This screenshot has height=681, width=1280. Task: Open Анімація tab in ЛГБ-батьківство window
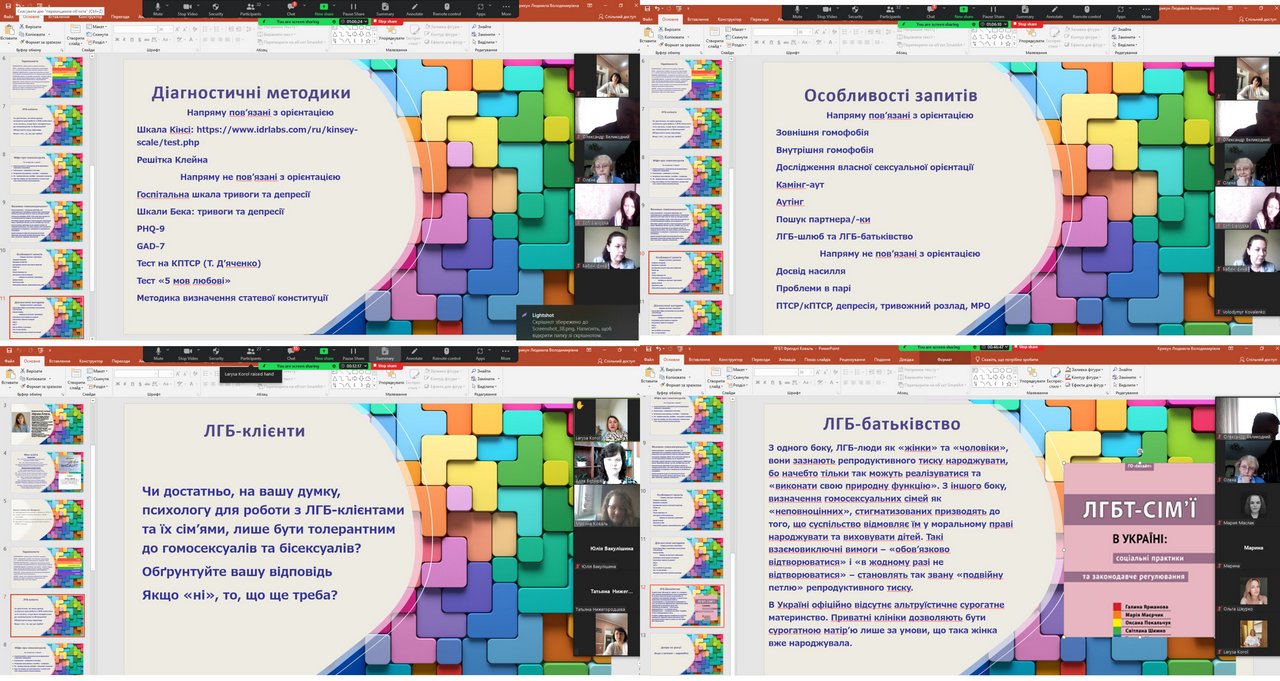tap(788, 360)
